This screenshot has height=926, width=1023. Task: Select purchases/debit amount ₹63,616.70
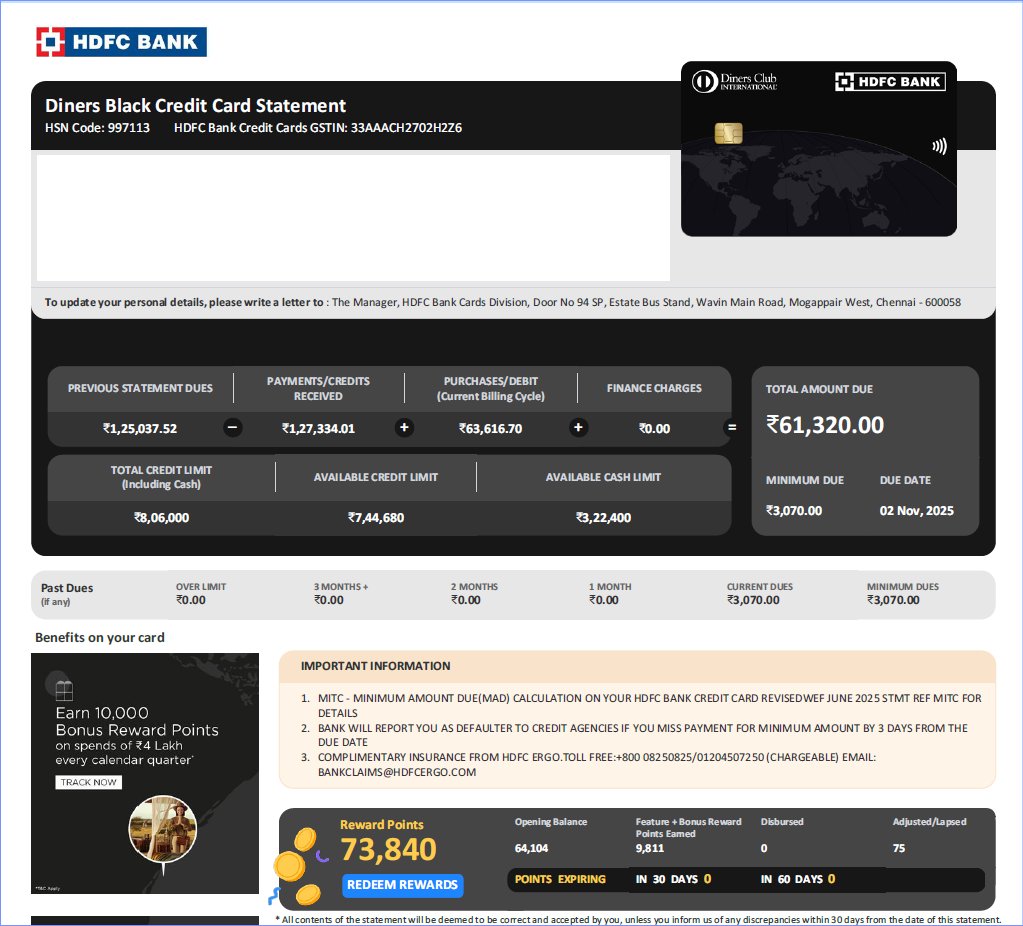pyautogui.click(x=491, y=429)
